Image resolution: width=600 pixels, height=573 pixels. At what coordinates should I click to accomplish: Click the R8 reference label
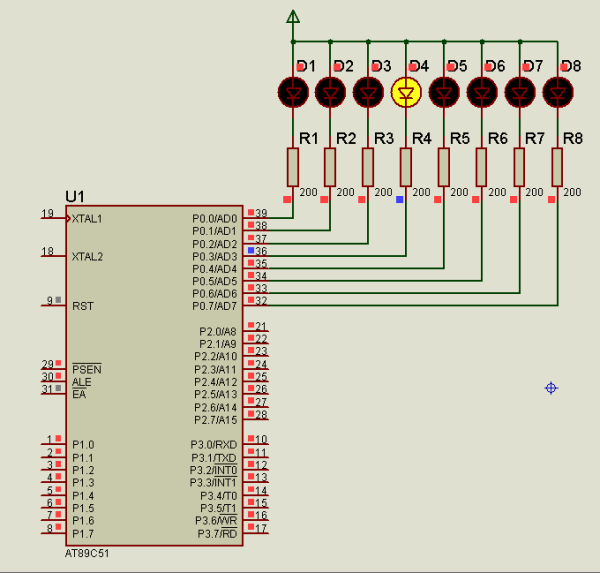[573, 139]
